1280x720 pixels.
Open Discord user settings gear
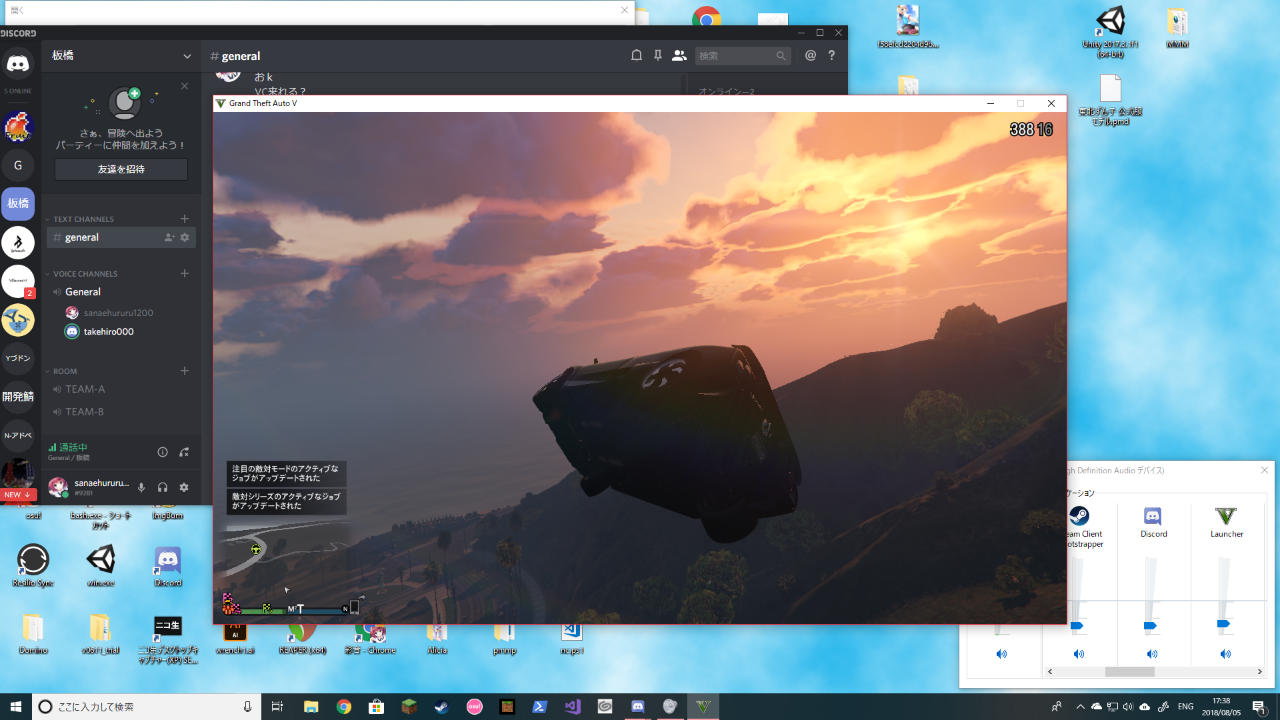pos(184,487)
